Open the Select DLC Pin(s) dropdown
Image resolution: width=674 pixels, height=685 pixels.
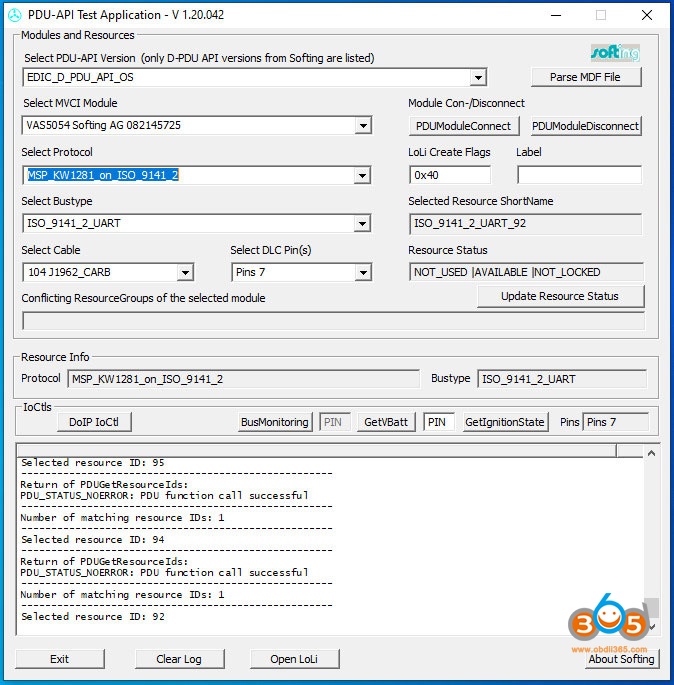tap(362, 272)
